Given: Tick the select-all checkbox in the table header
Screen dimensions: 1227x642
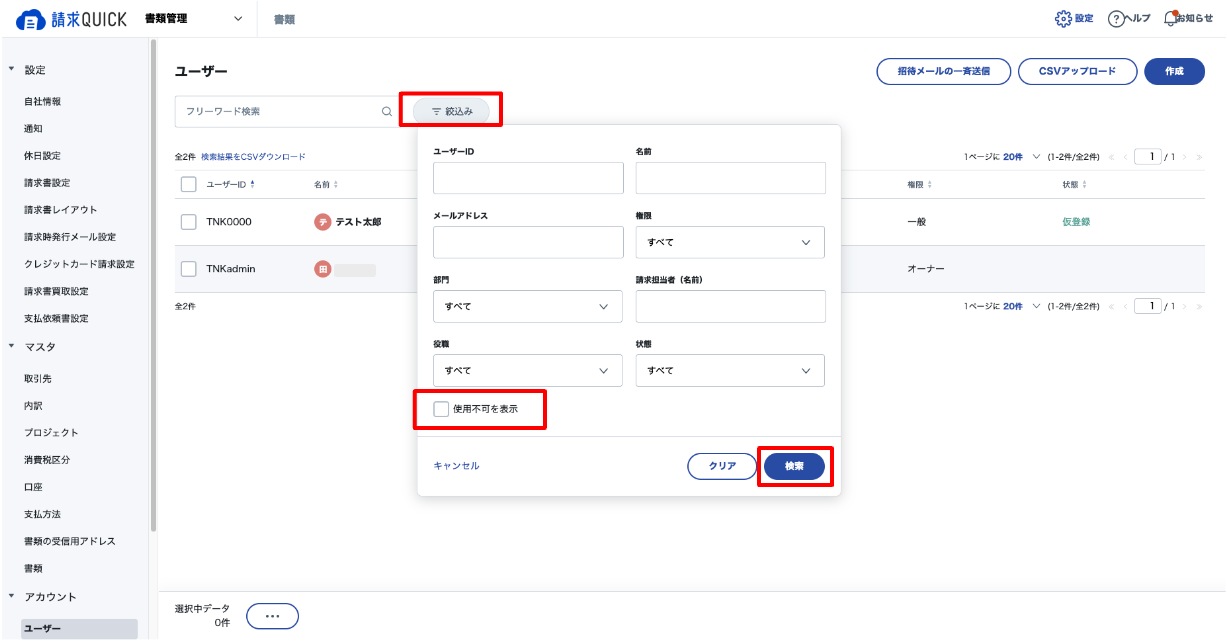Looking at the screenshot, I should tap(189, 184).
